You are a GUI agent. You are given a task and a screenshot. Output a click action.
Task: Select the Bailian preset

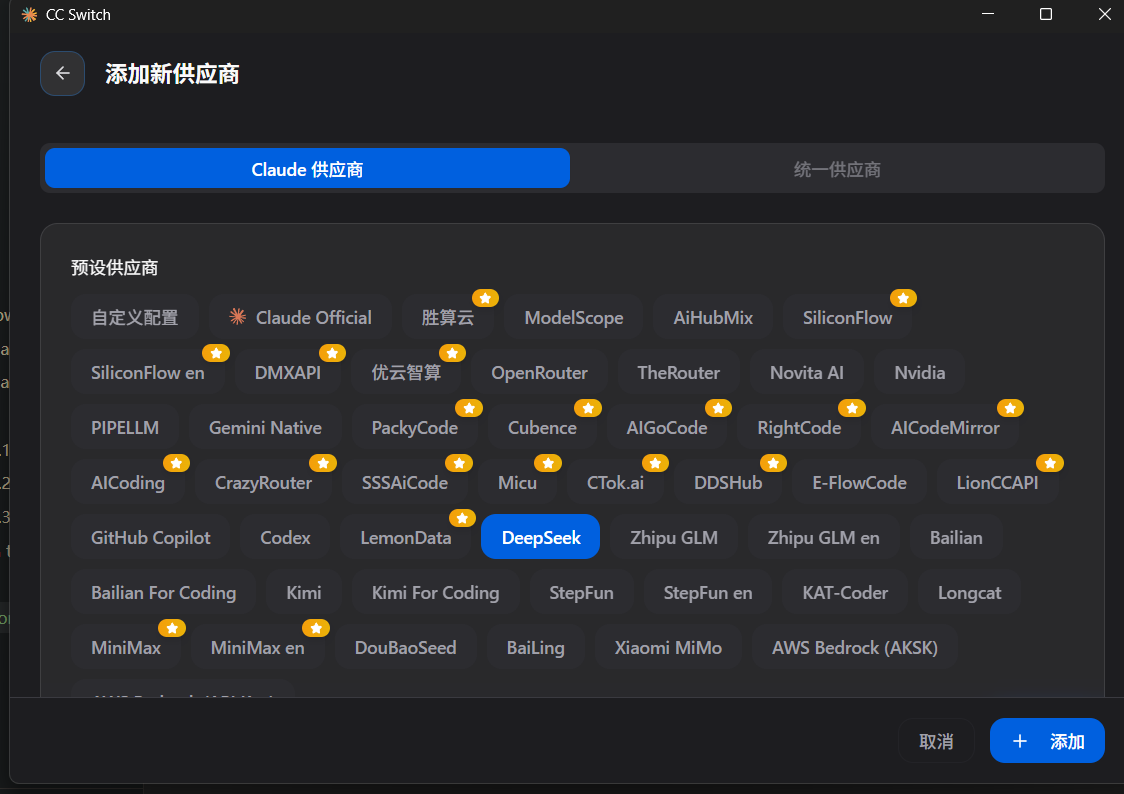pos(956,537)
